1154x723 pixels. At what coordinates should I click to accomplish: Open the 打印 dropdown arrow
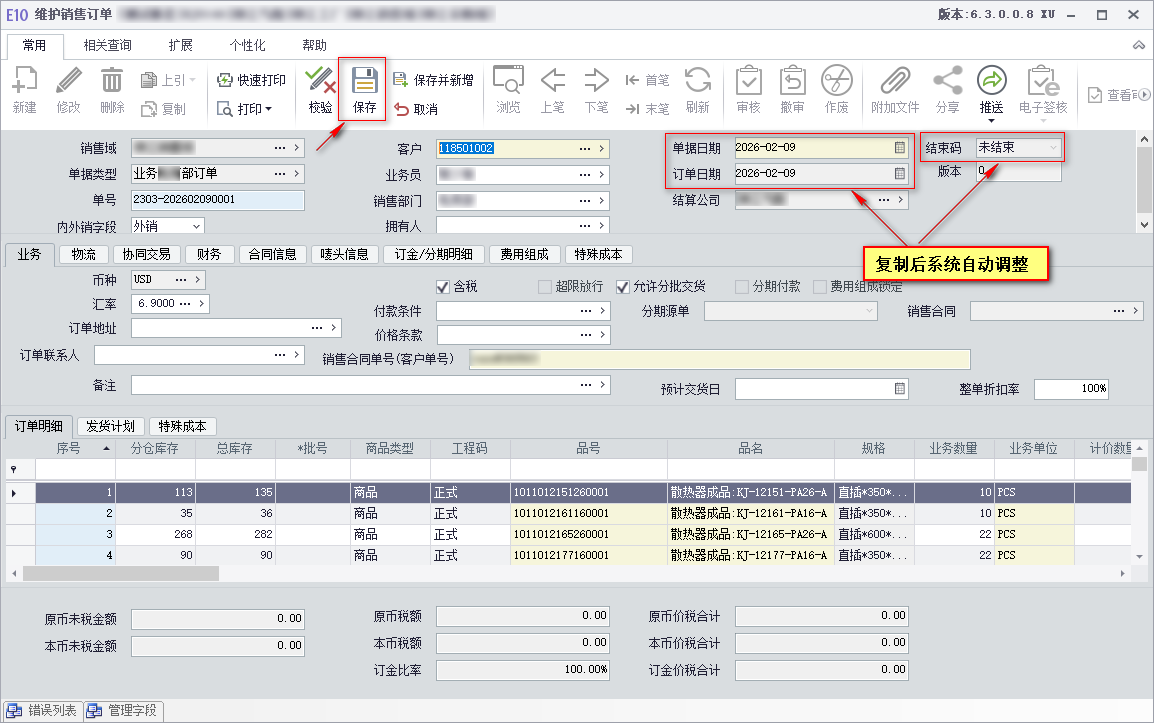[x=268, y=109]
